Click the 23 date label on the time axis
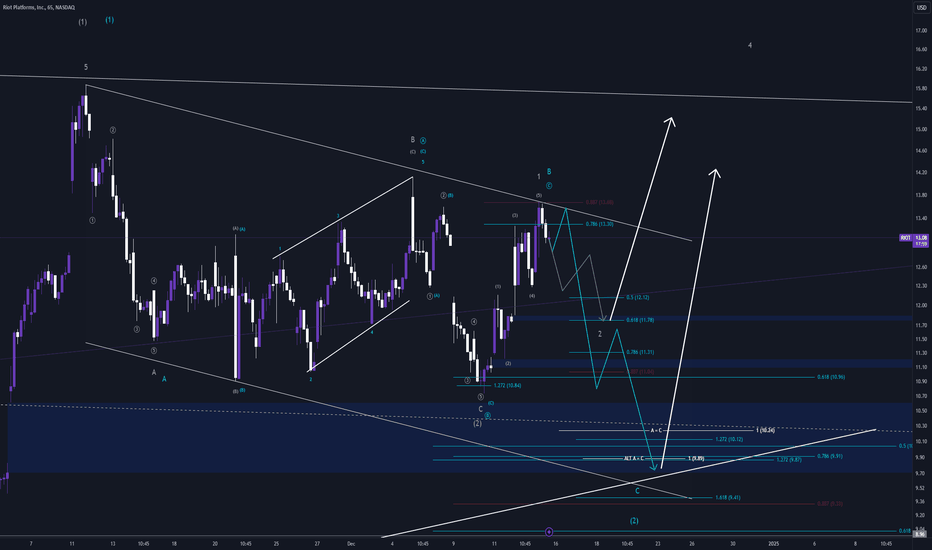932x550 pixels. (658, 543)
